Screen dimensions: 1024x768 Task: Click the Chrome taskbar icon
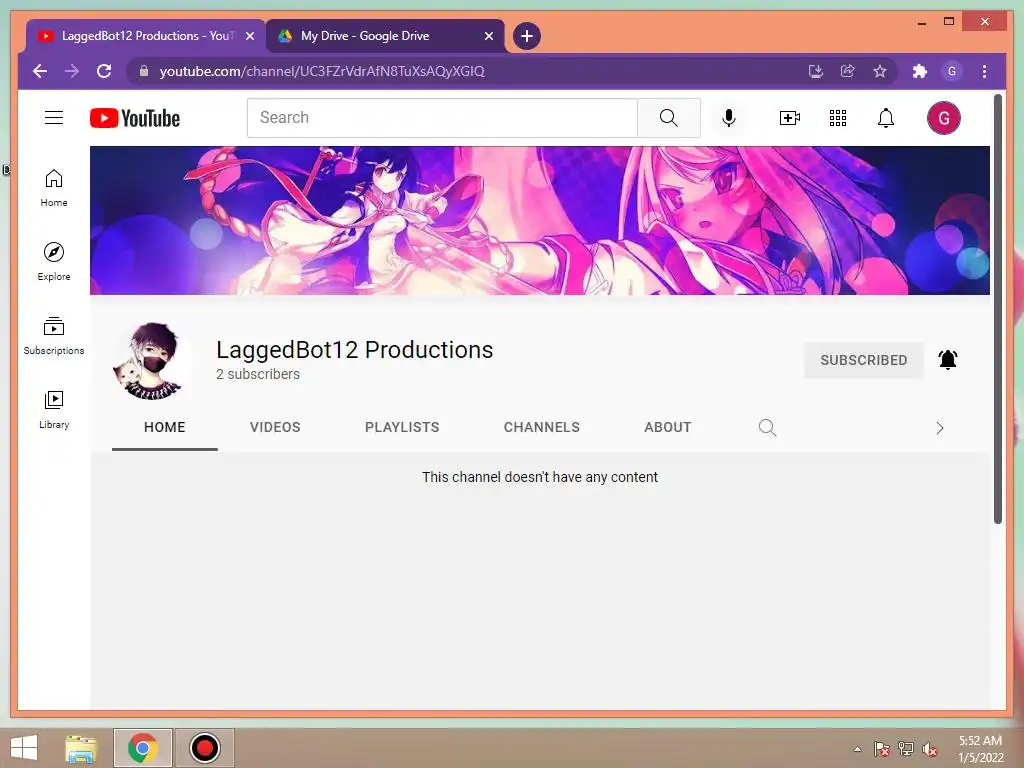(142, 748)
